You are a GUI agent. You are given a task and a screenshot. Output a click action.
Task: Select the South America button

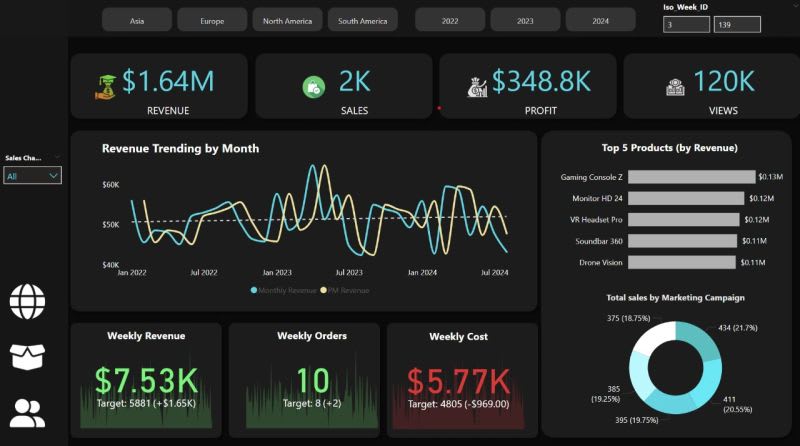point(363,21)
